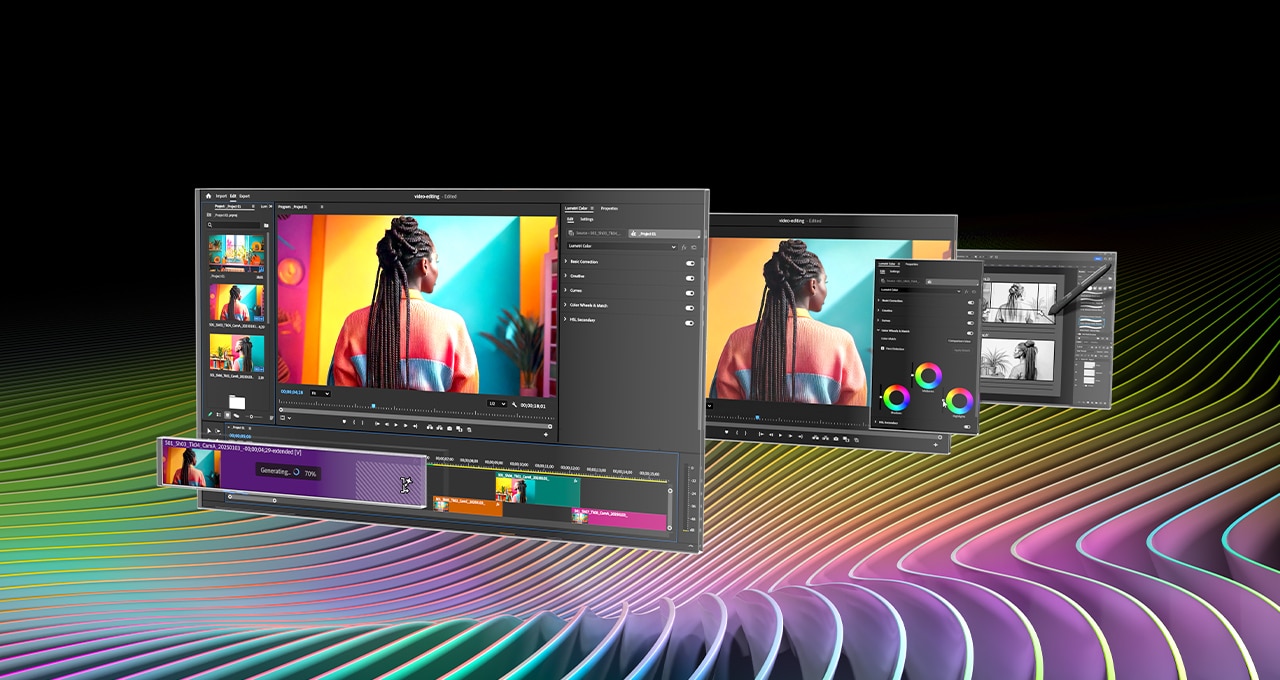
Task: Click the Export Frame camera icon in transport controls
Action: click(x=449, y=428)
